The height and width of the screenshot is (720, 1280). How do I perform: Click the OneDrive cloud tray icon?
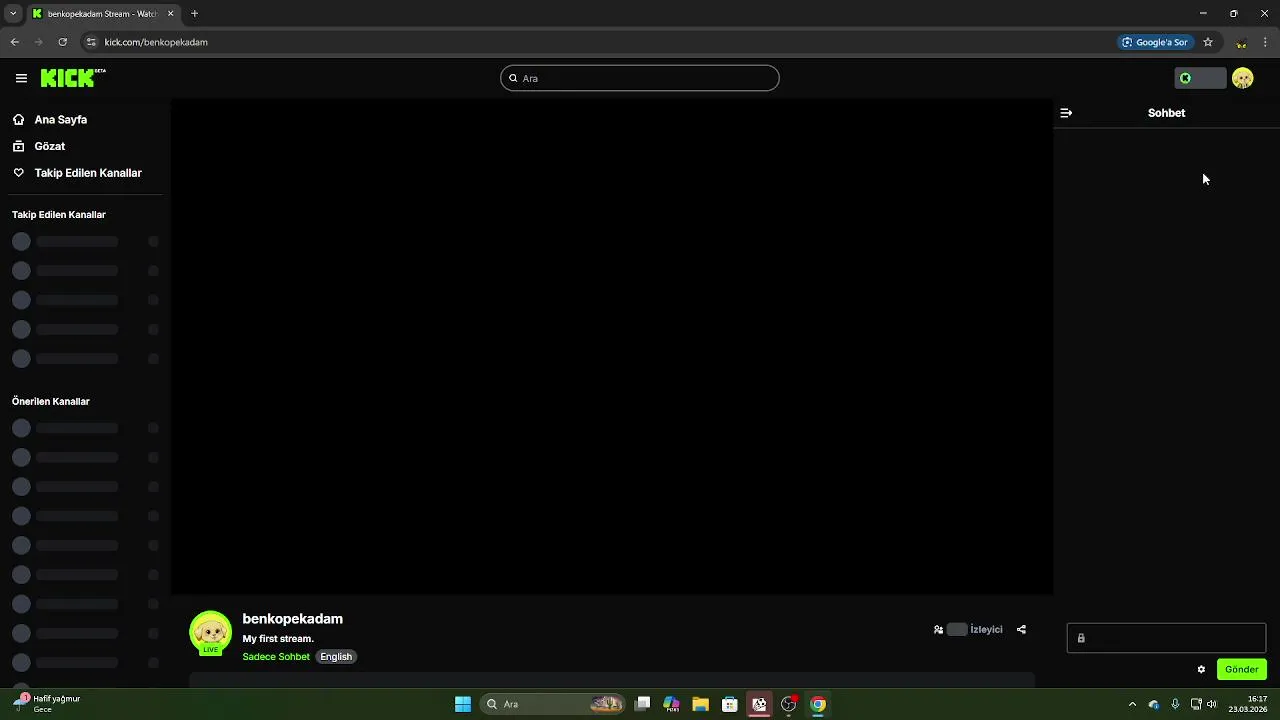[1154, 704]
